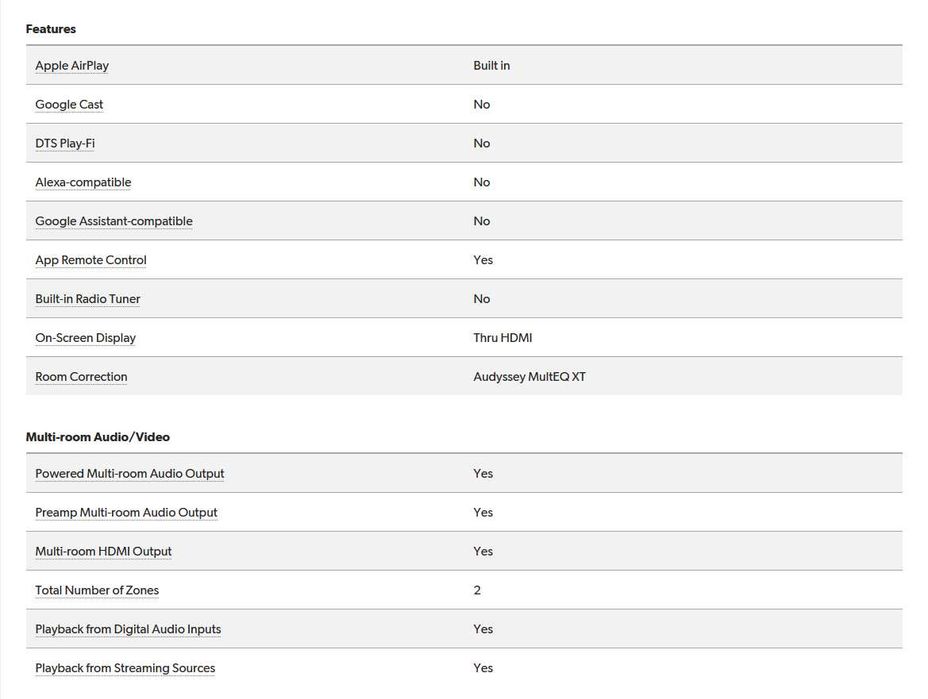Select the Multi-room HDMI Output term
928x699 pixels.
point(103,552)
